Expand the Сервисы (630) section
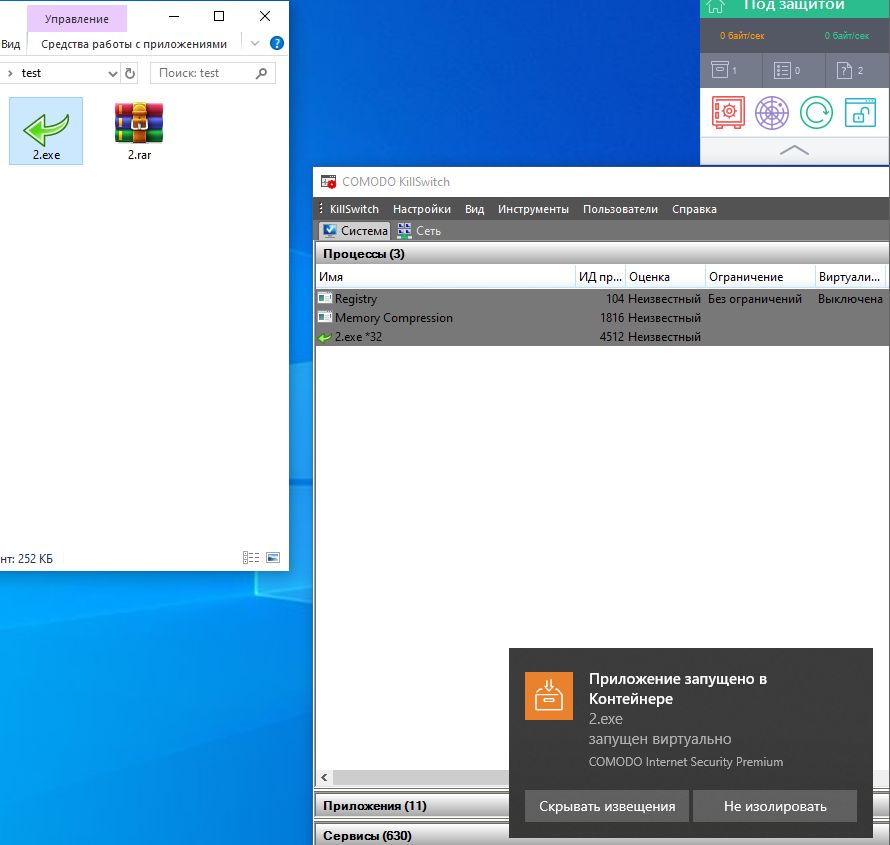The image size is (890, 845). [x=412, y=835]
